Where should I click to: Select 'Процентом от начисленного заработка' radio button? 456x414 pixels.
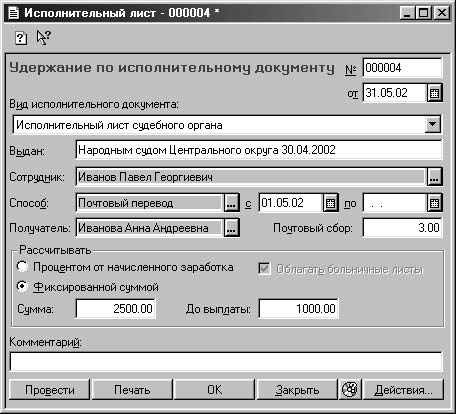(22, 267)
